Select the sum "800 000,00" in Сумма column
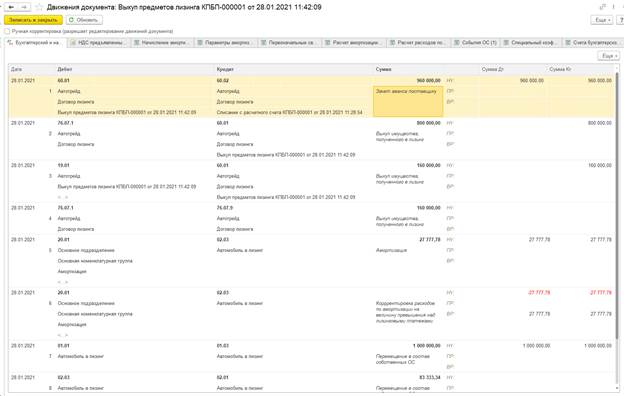Screen dimensions: 624x396 tap(429, 123)
